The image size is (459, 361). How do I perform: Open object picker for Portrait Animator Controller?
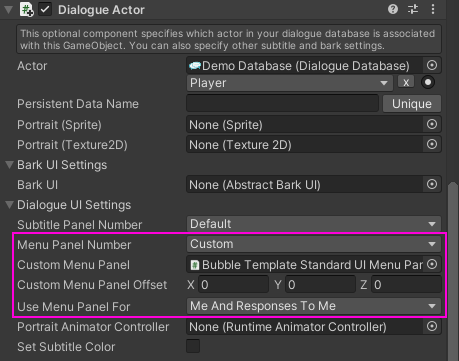432,326
